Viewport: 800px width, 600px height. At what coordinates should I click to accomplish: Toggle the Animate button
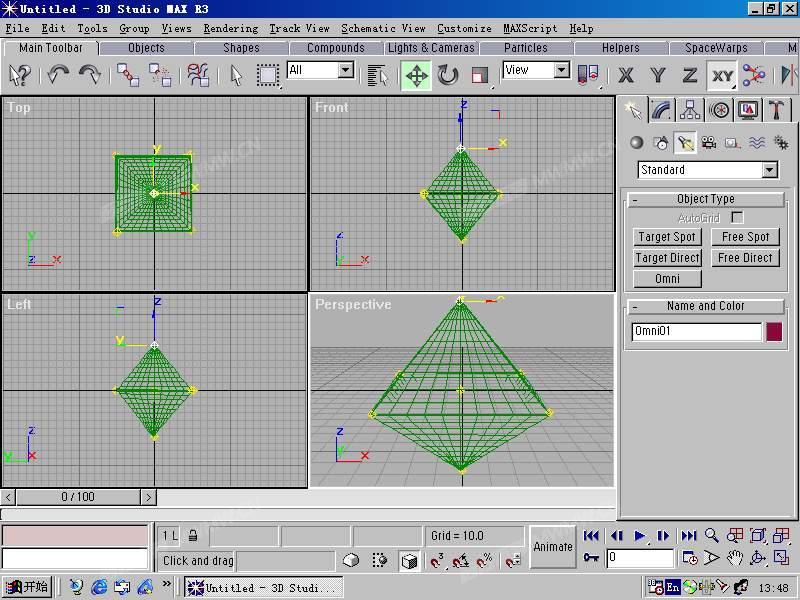tap(553, 547)
